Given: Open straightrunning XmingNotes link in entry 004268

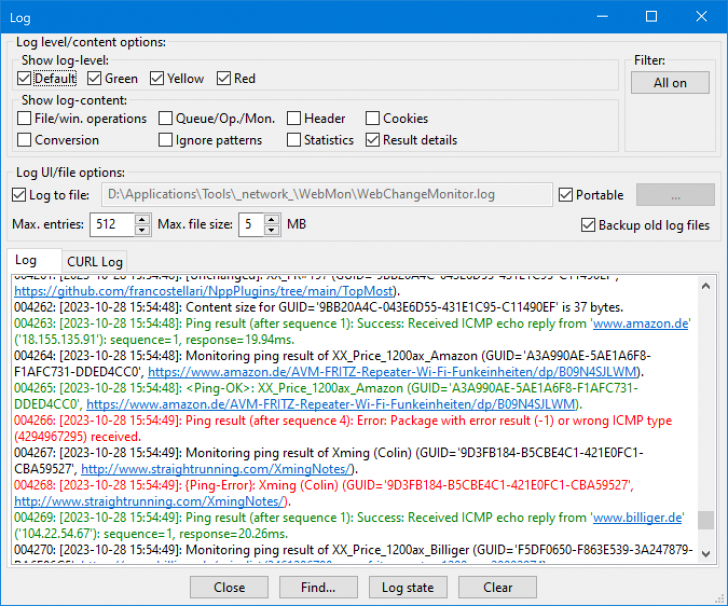Looking at the screenshot, I should [149, 502].
